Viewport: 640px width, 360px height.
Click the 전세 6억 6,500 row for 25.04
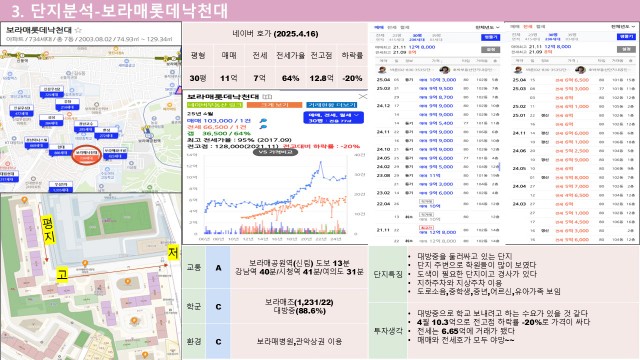(573, 80)
